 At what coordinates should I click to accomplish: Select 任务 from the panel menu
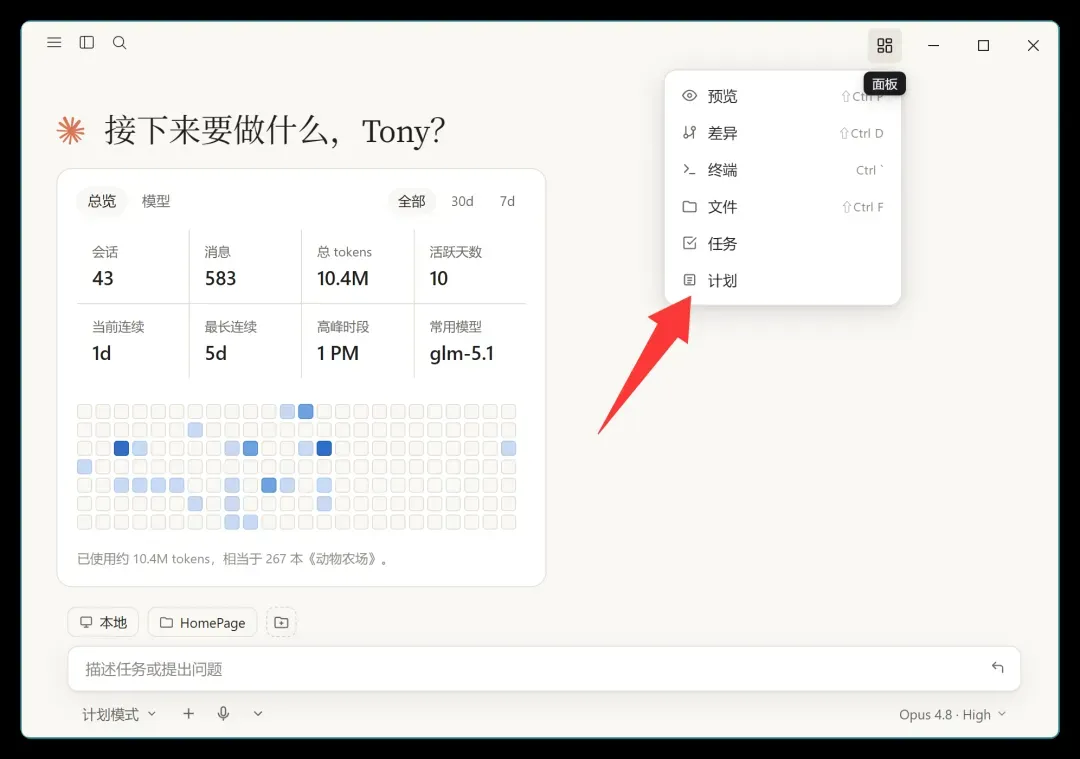(x=782, y=243)
